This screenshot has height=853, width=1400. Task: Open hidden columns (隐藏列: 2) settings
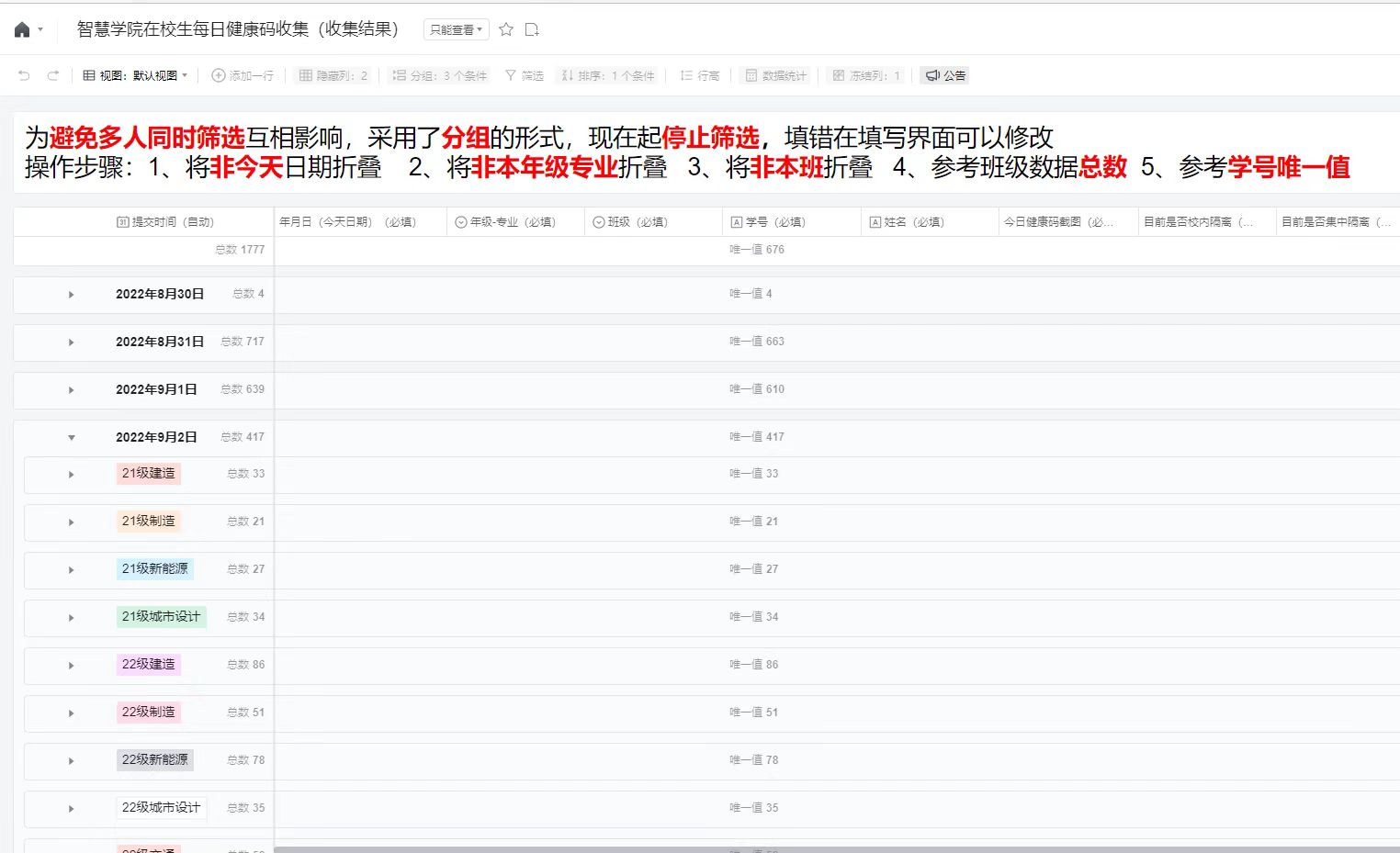pos(333,75)
